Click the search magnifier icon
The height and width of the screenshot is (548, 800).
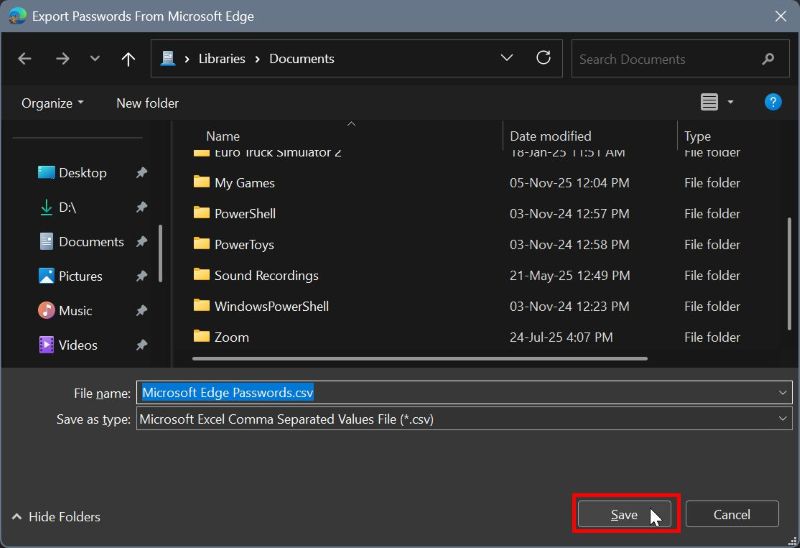pyautogui.click(x=768, y=59)
